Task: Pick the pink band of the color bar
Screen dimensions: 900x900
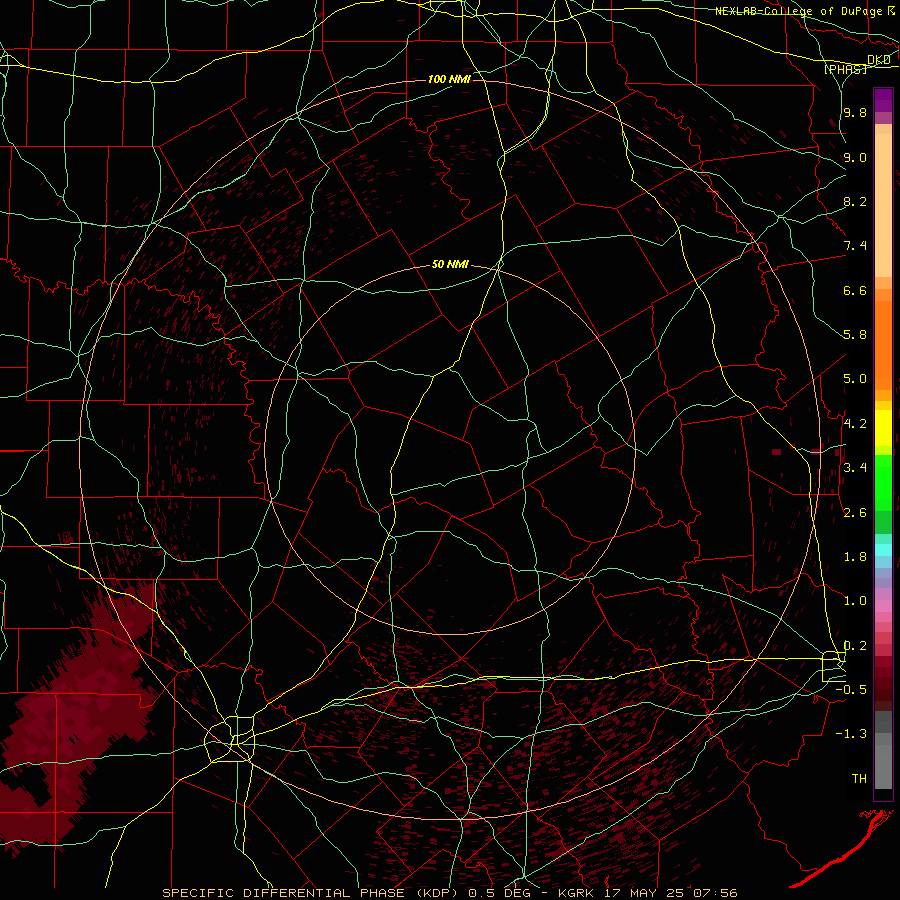Action: [x=883, y=606]
